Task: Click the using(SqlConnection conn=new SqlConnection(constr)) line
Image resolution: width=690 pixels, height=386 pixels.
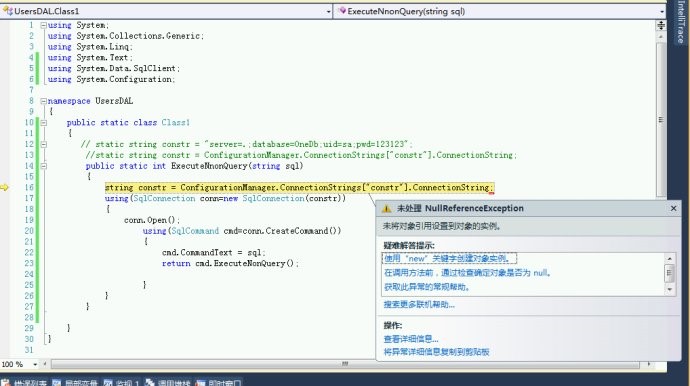Action: pos(225,199)
